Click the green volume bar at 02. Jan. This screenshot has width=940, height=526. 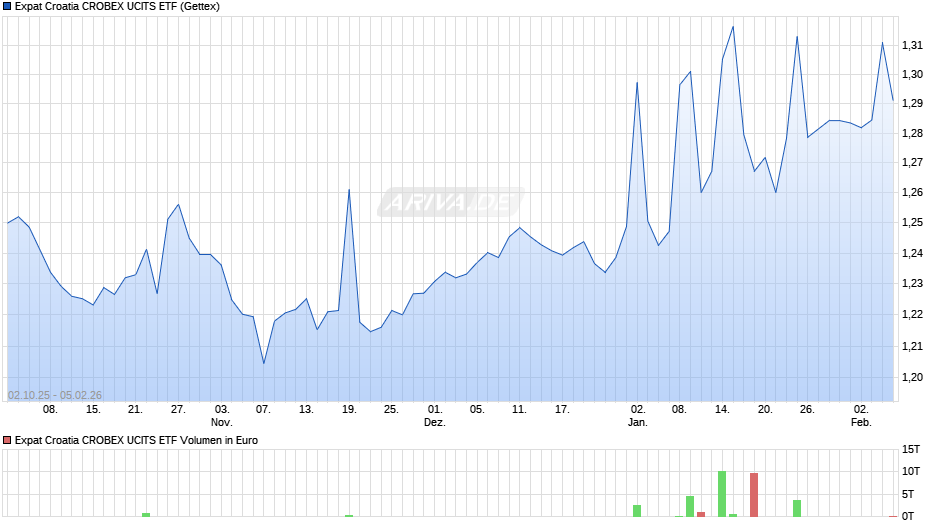pos(637,511)
